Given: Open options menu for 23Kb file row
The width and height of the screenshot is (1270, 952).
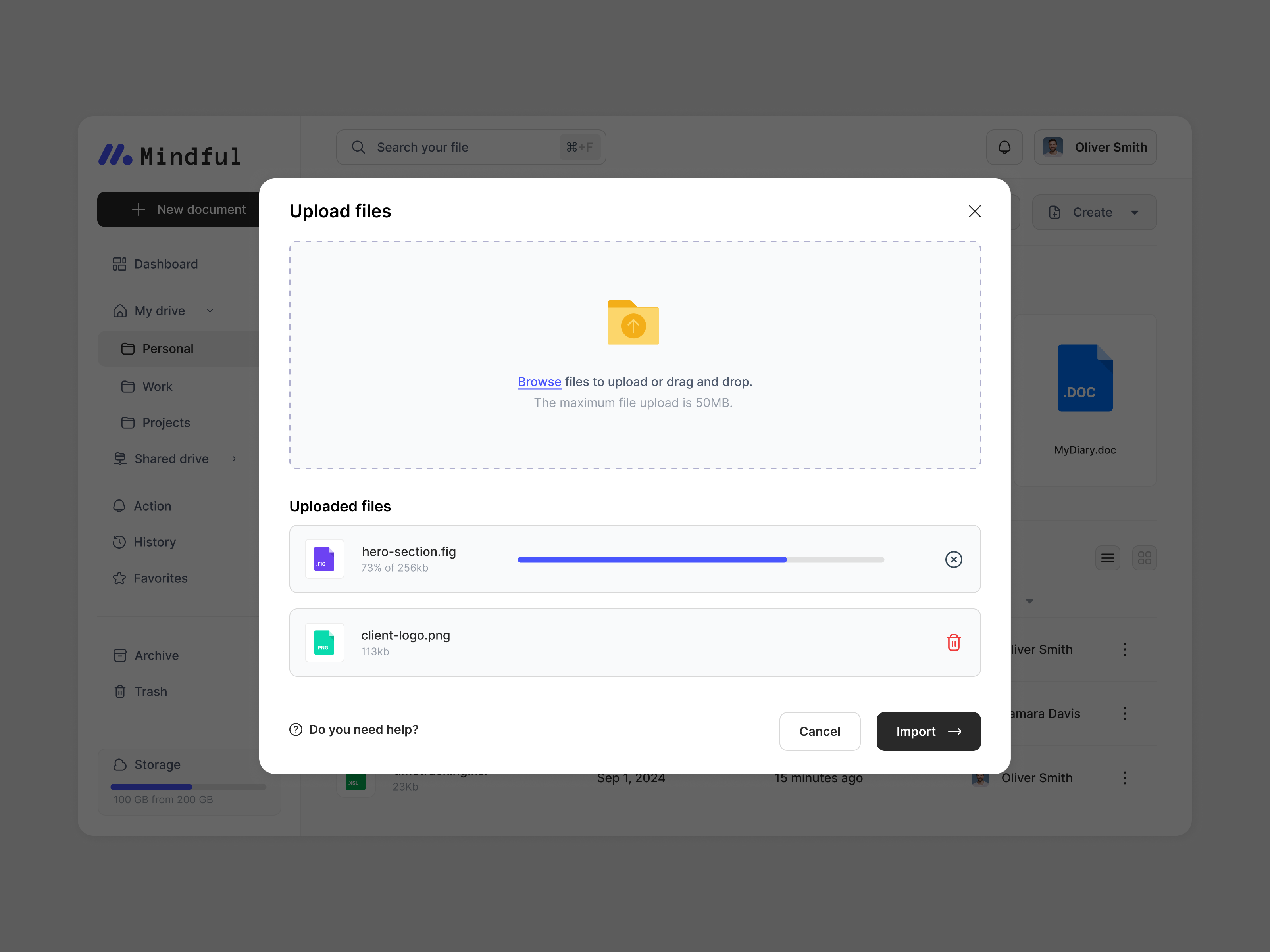Looking at the screenshot, I should [x=1125, y=777].
